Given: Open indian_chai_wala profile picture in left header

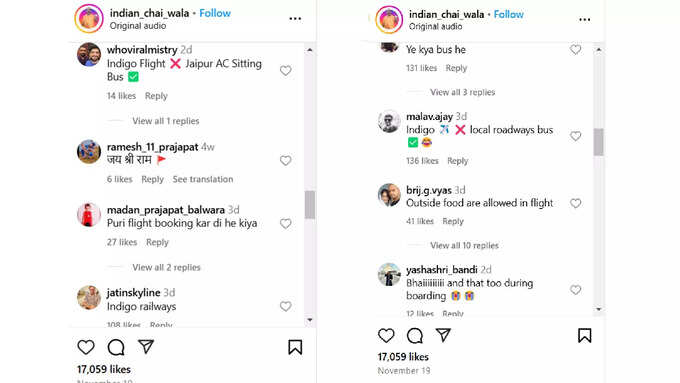Looking at the screenshot, I should click(x=89, y=19).
